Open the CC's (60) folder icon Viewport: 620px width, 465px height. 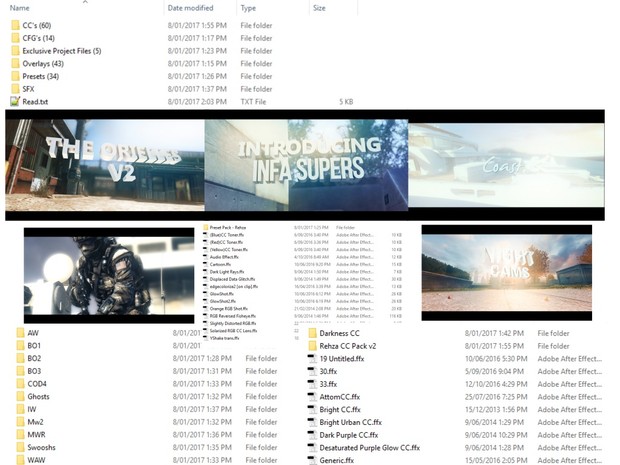[x=15, y=25]
